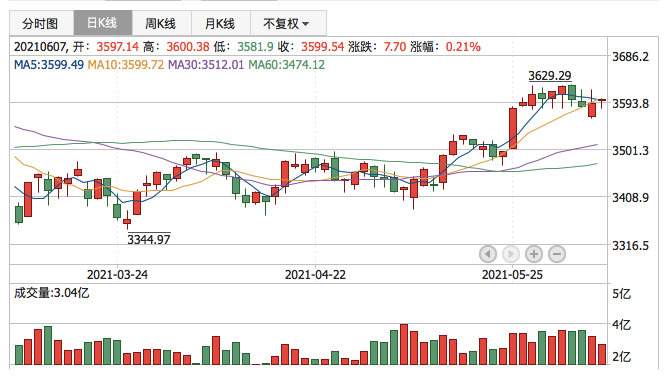Zoom out with the minus icon
The image size is (669, 377).
(557, 254)
